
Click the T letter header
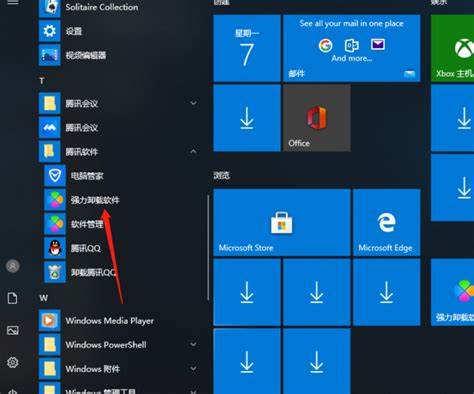point(42,81)
